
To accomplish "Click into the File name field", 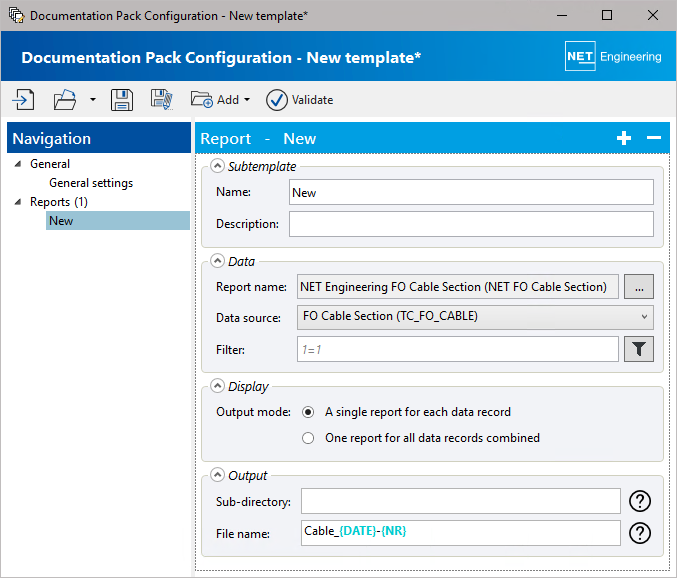I will (x=461, y=533).
